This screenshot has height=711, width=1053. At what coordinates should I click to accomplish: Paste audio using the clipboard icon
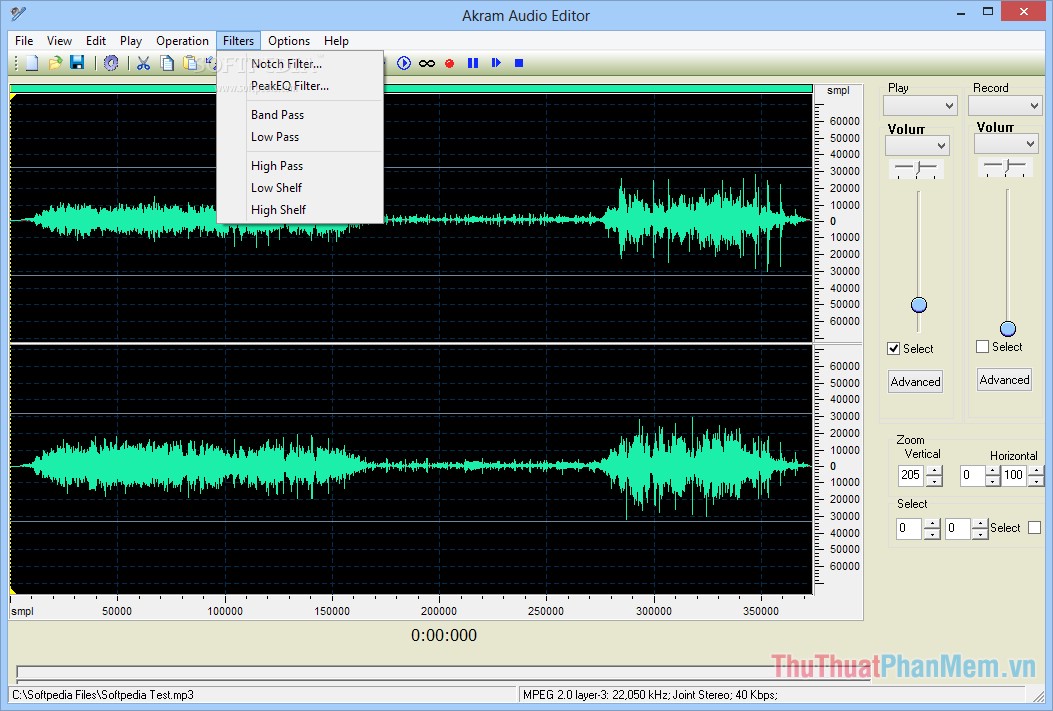(x=189, y=63)
